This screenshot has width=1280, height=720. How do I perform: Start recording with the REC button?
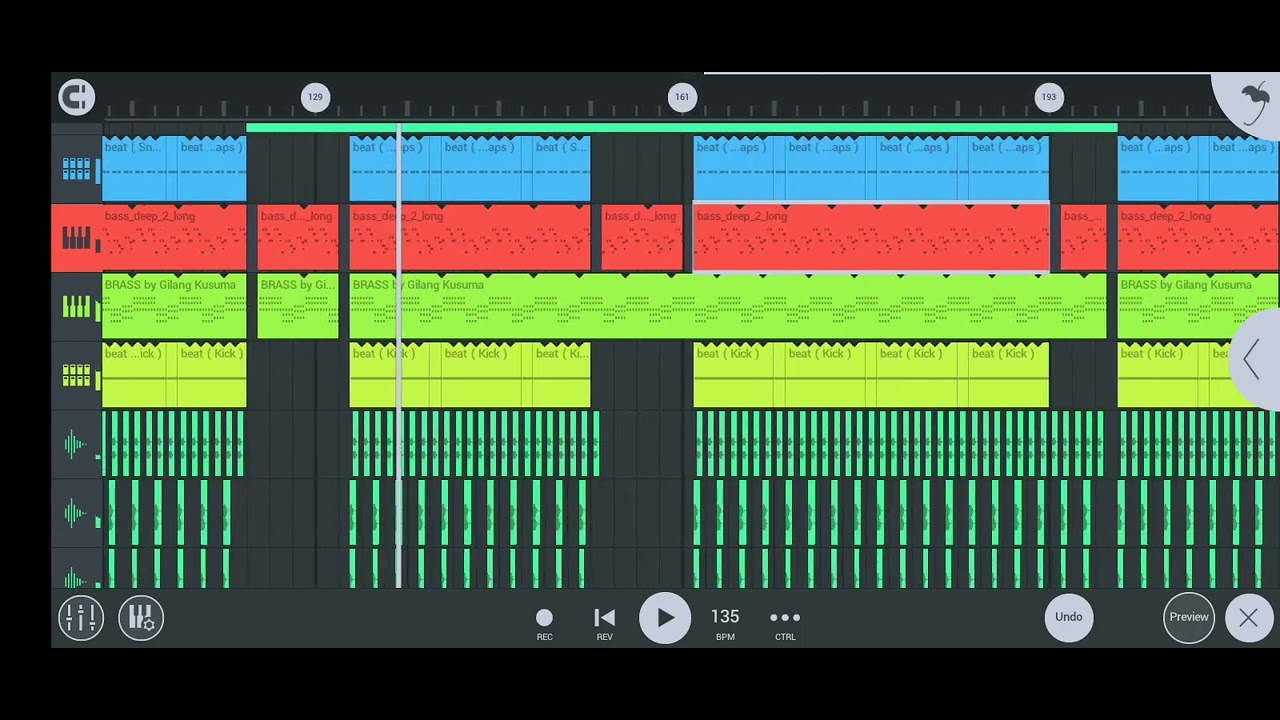tap(544, 624)
